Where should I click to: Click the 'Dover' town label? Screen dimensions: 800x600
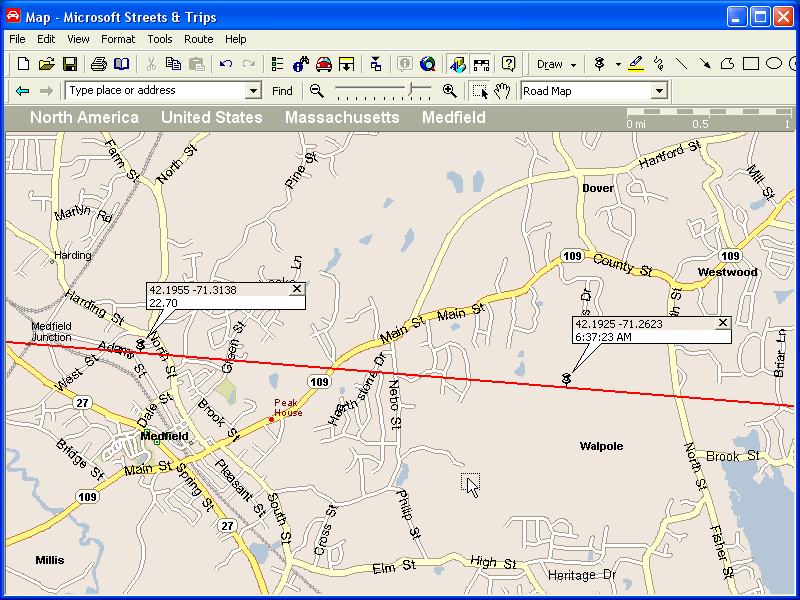pos(598,188)
